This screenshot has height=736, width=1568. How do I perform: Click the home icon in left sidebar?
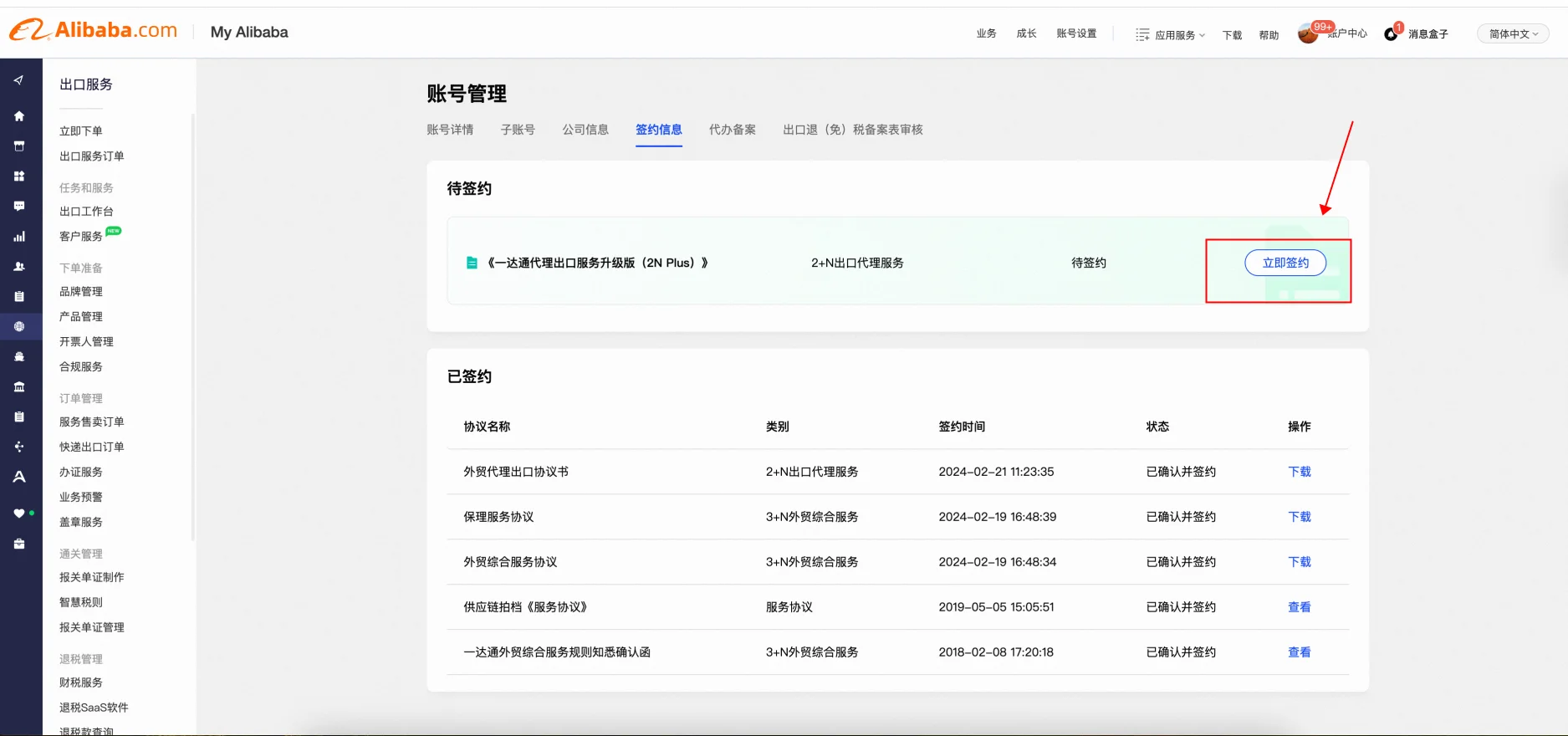click(19, 116)
